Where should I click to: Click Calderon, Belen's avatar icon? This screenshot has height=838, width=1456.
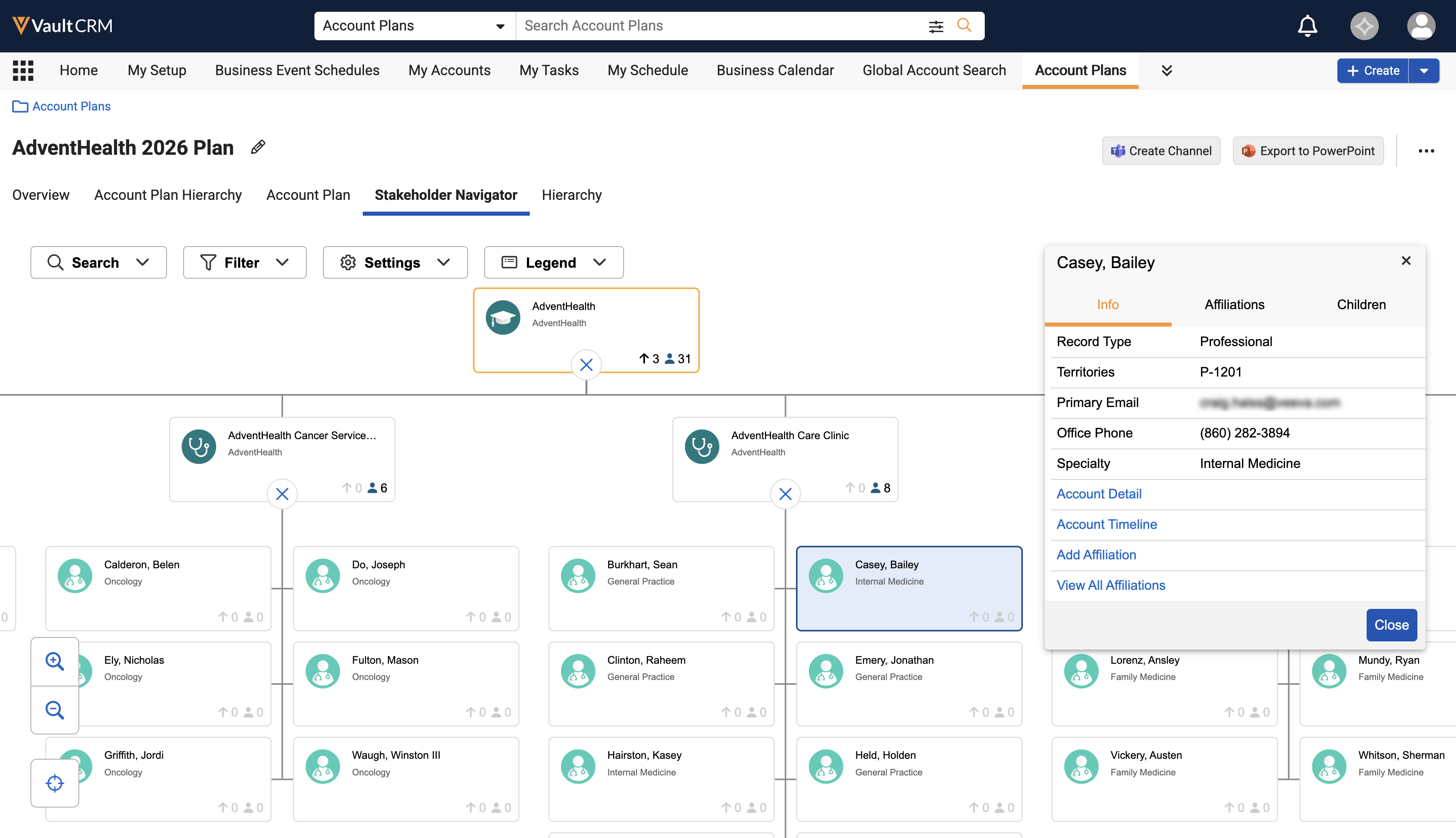pyautogui.click(x=75, y=576)
